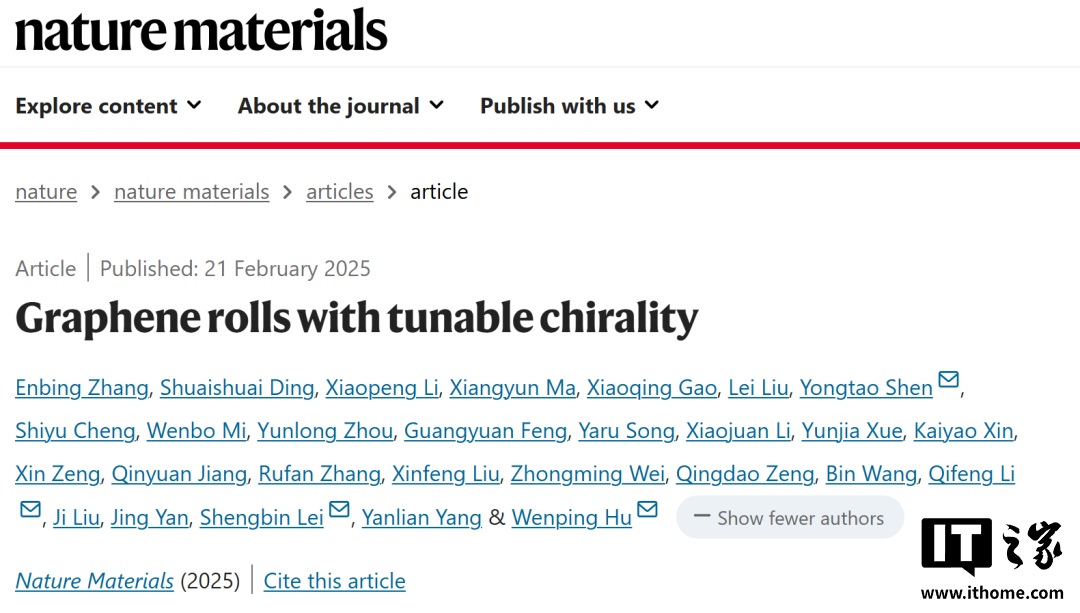Open the Nature Materials journal citation link
1080x613 pixels.
94,581
